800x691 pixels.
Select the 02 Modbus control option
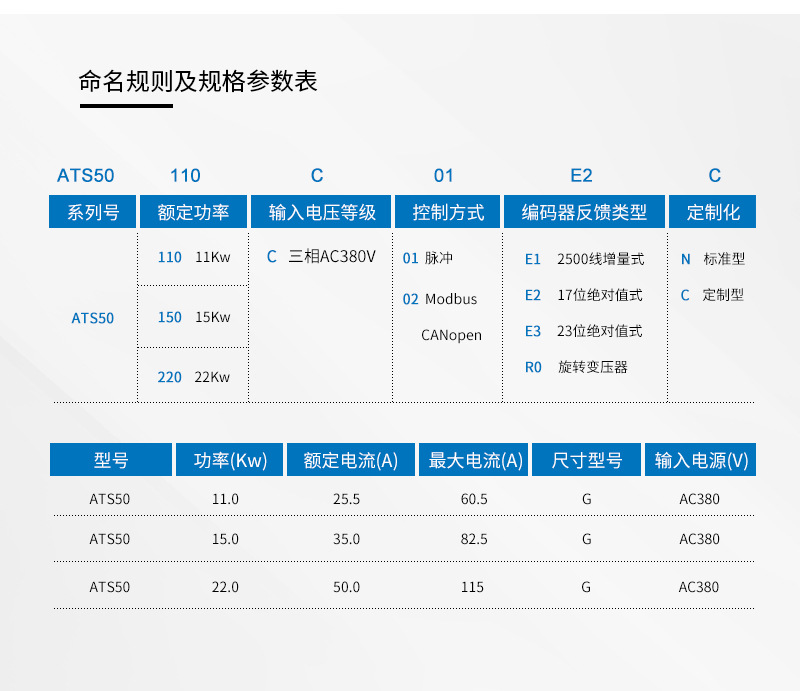click(x=440, y=299)
